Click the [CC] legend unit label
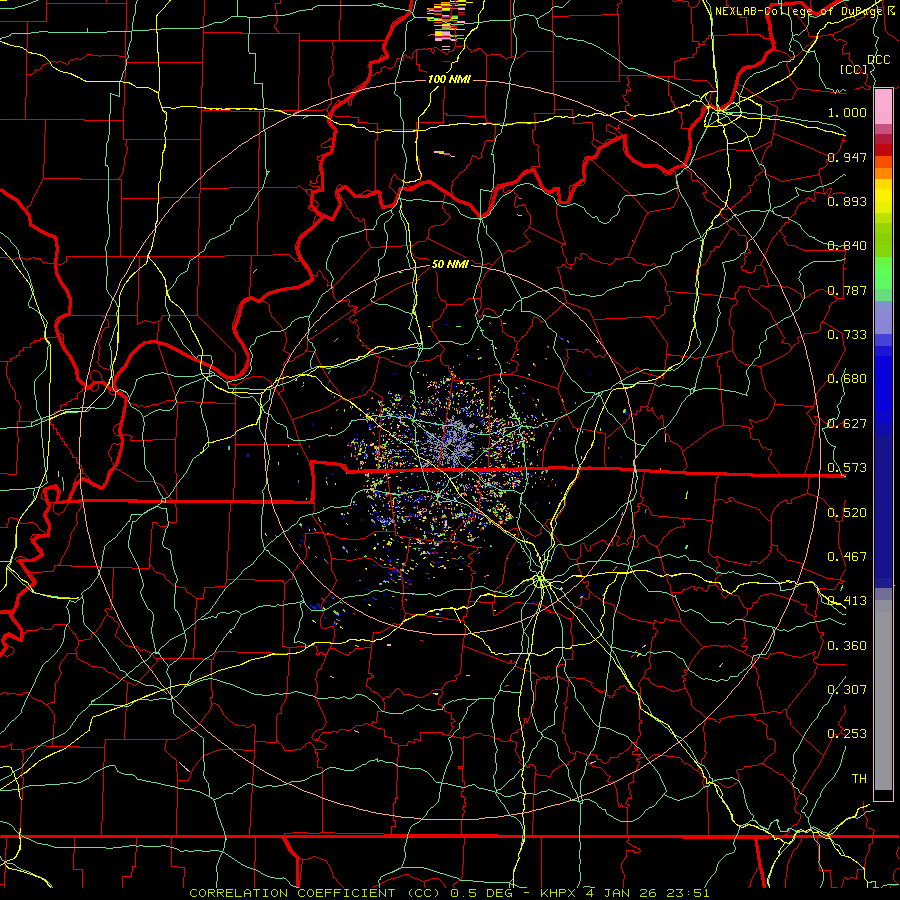This screenshot has width=900, height=900. point(854,69)
